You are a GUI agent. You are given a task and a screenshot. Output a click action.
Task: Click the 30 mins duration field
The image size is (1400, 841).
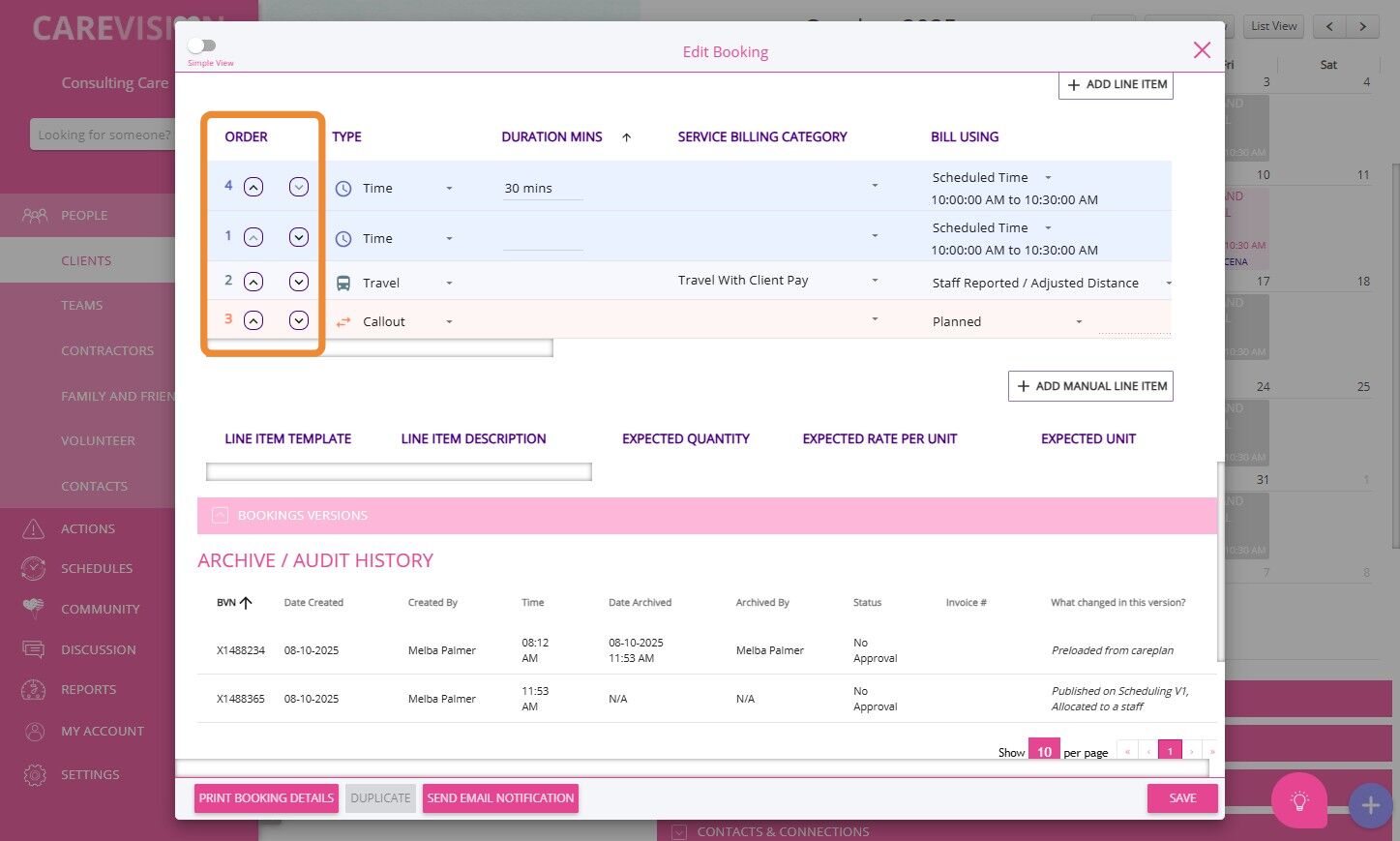point(543,189)
